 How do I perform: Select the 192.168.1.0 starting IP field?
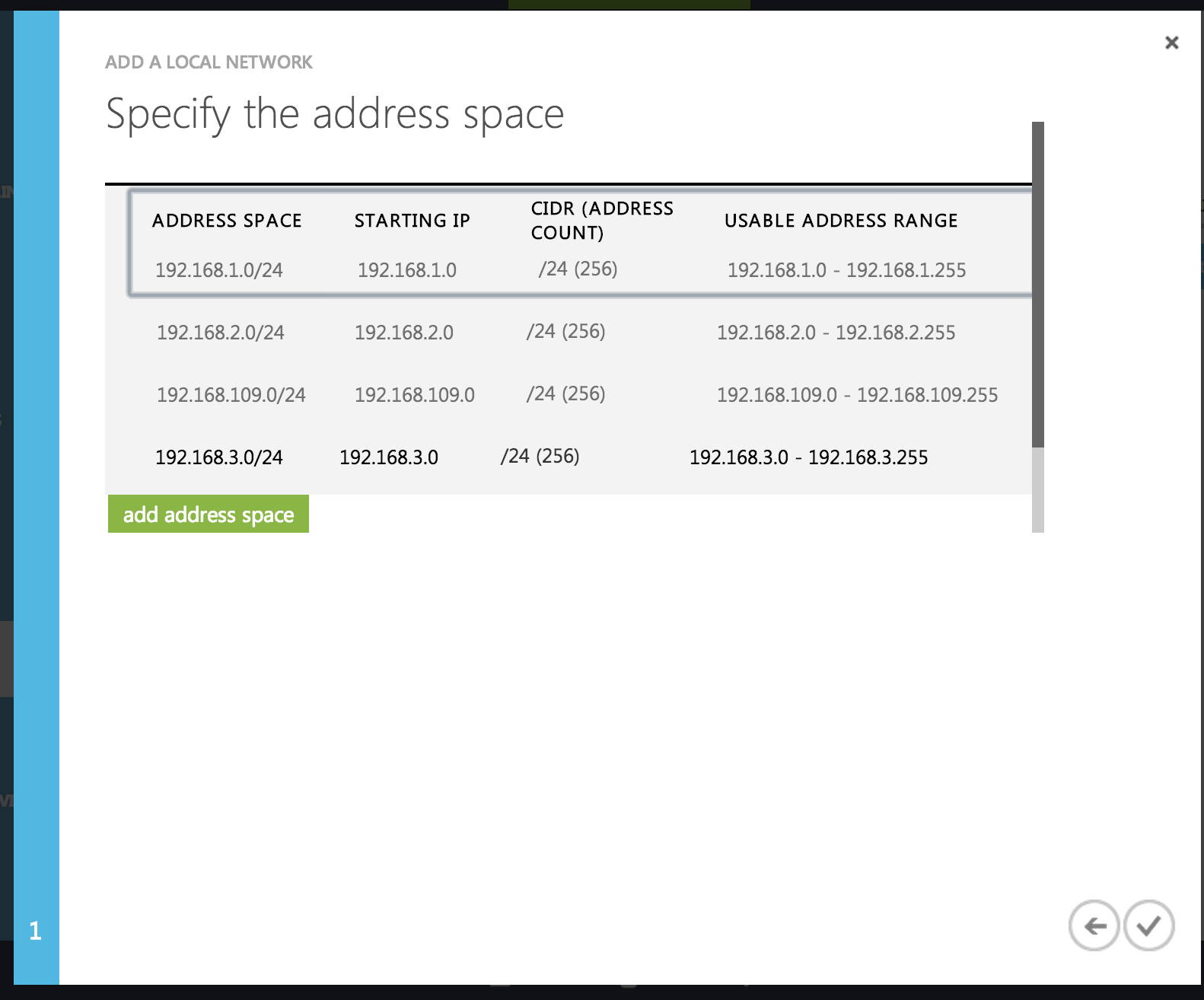[407, 270]
